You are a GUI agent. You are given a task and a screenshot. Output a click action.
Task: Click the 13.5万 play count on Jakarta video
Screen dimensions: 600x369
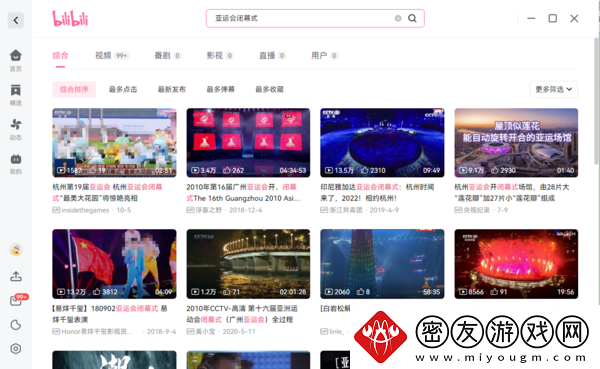(x=339, y=170)
